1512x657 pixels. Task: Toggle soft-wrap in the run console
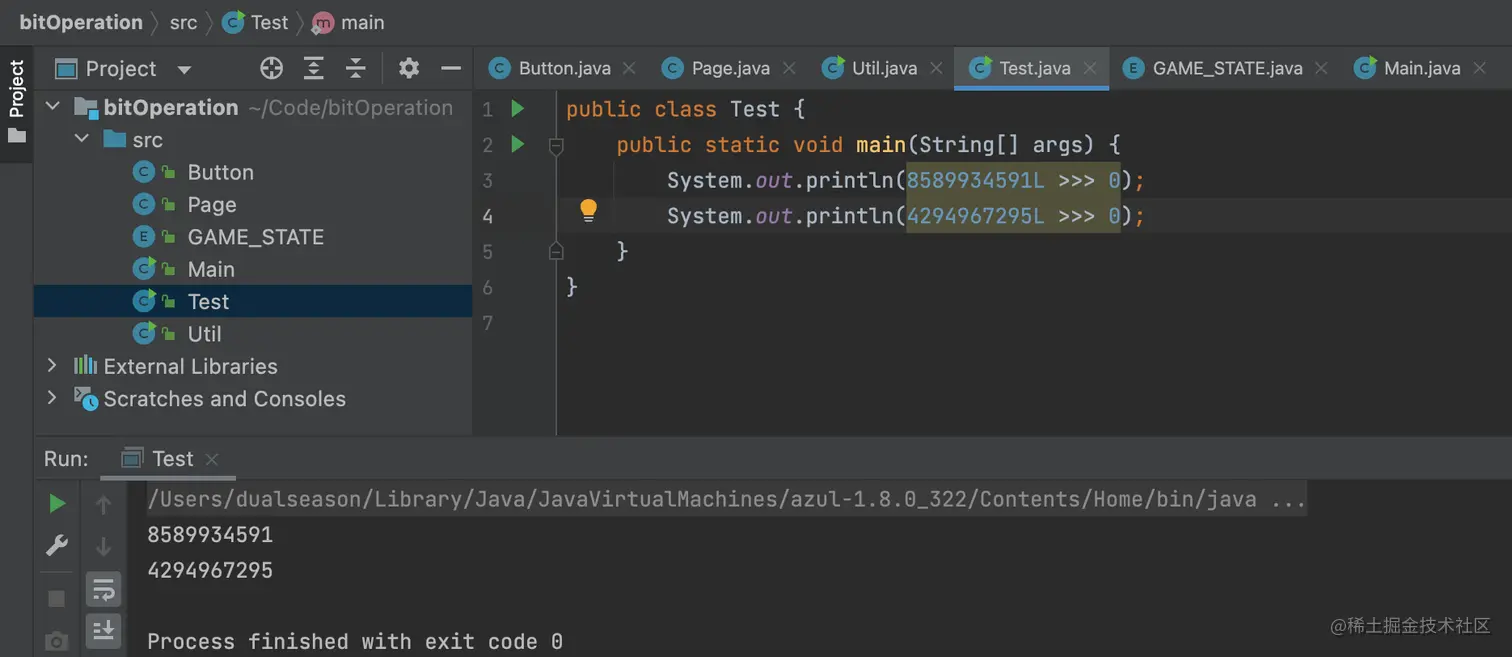(103, 590)
